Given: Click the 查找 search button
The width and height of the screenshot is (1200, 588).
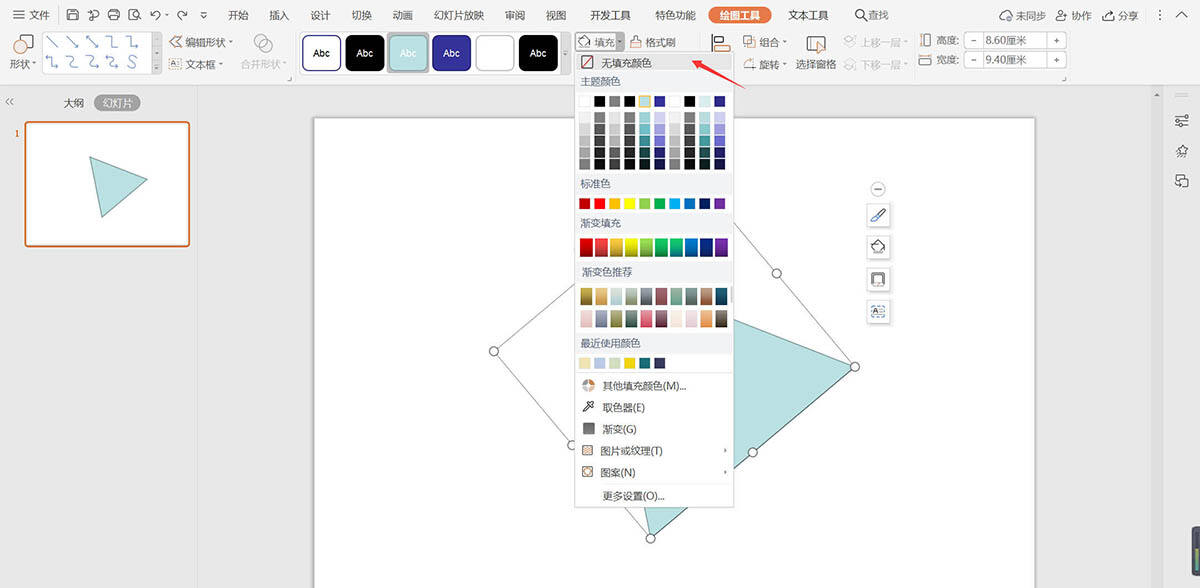Looking at the screenshot, I should [x=872, y=15].
